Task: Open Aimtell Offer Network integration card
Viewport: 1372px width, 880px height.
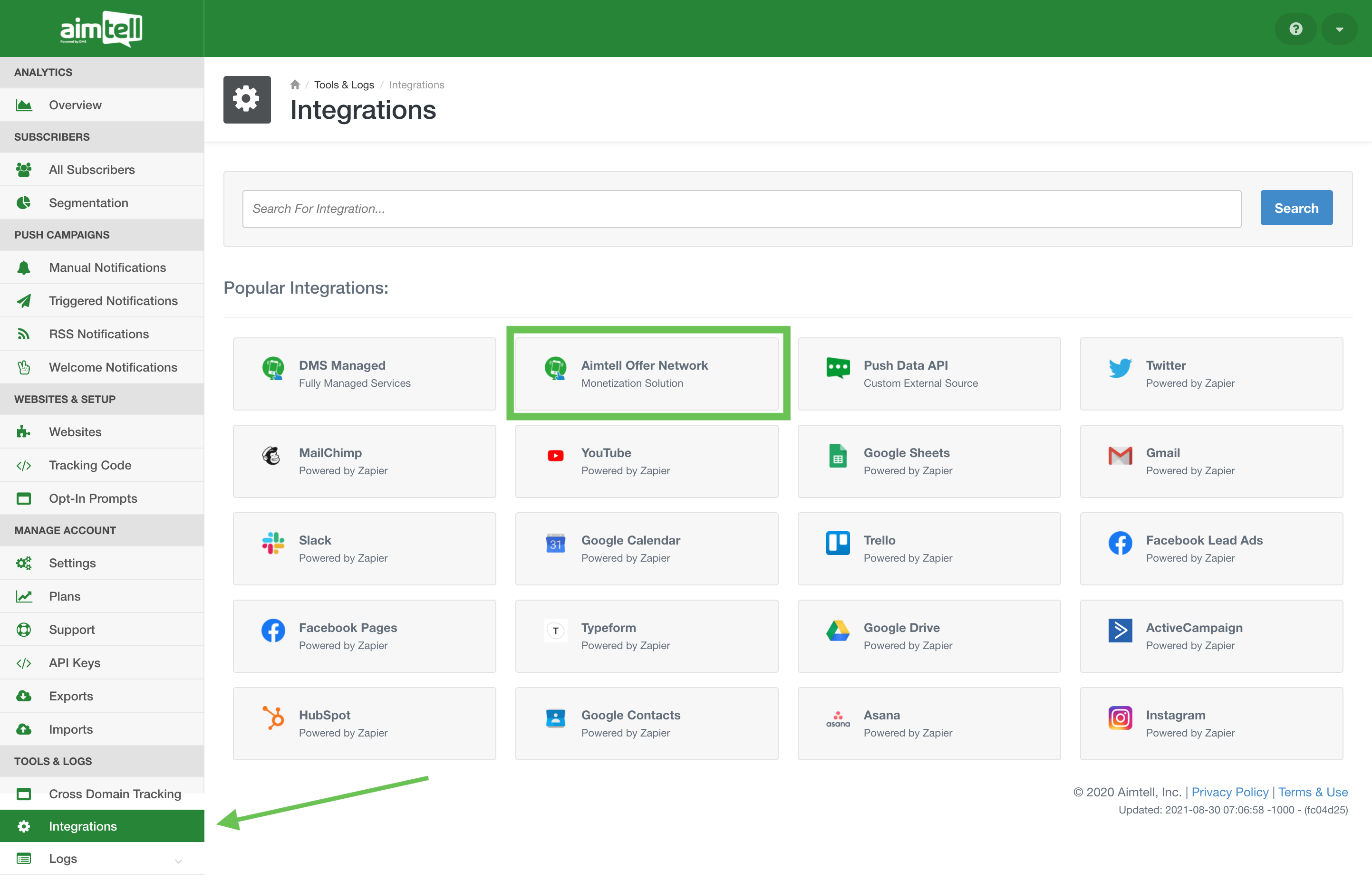Action: [647, 373]
